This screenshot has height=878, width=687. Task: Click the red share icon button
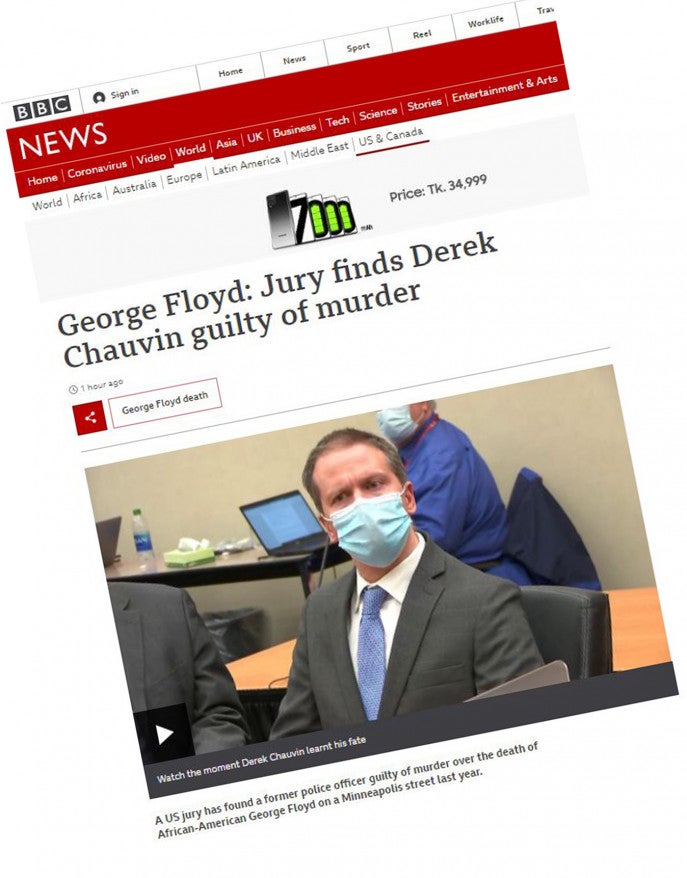90,418
